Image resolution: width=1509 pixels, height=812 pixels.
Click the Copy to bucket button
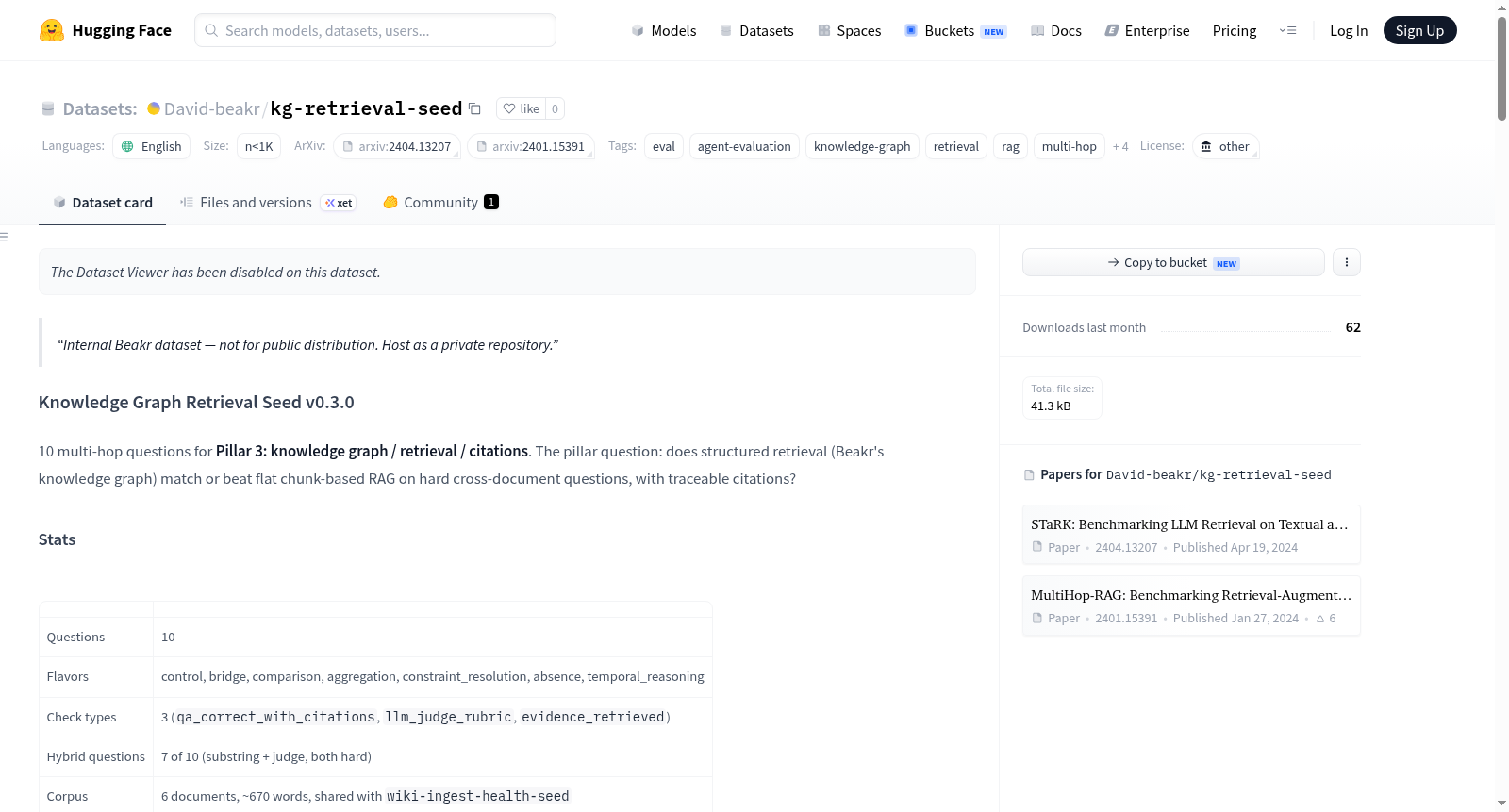1173,262
